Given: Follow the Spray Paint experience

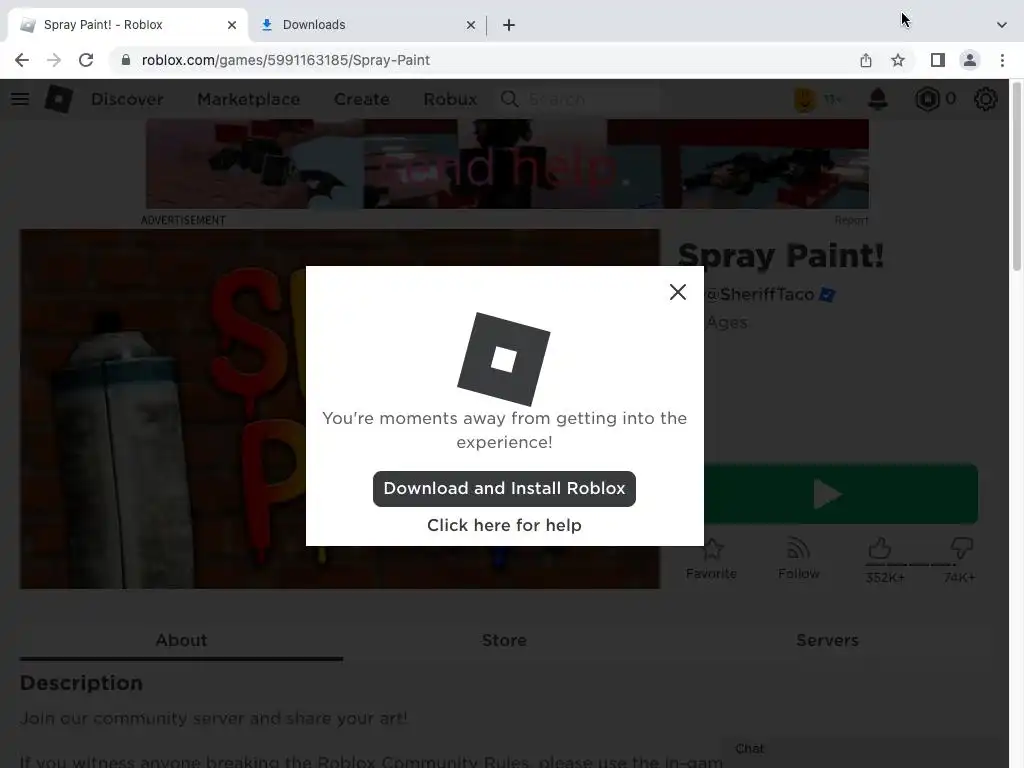Looking at the screenshot, I should pyautogui.click(x=799, y=559).
